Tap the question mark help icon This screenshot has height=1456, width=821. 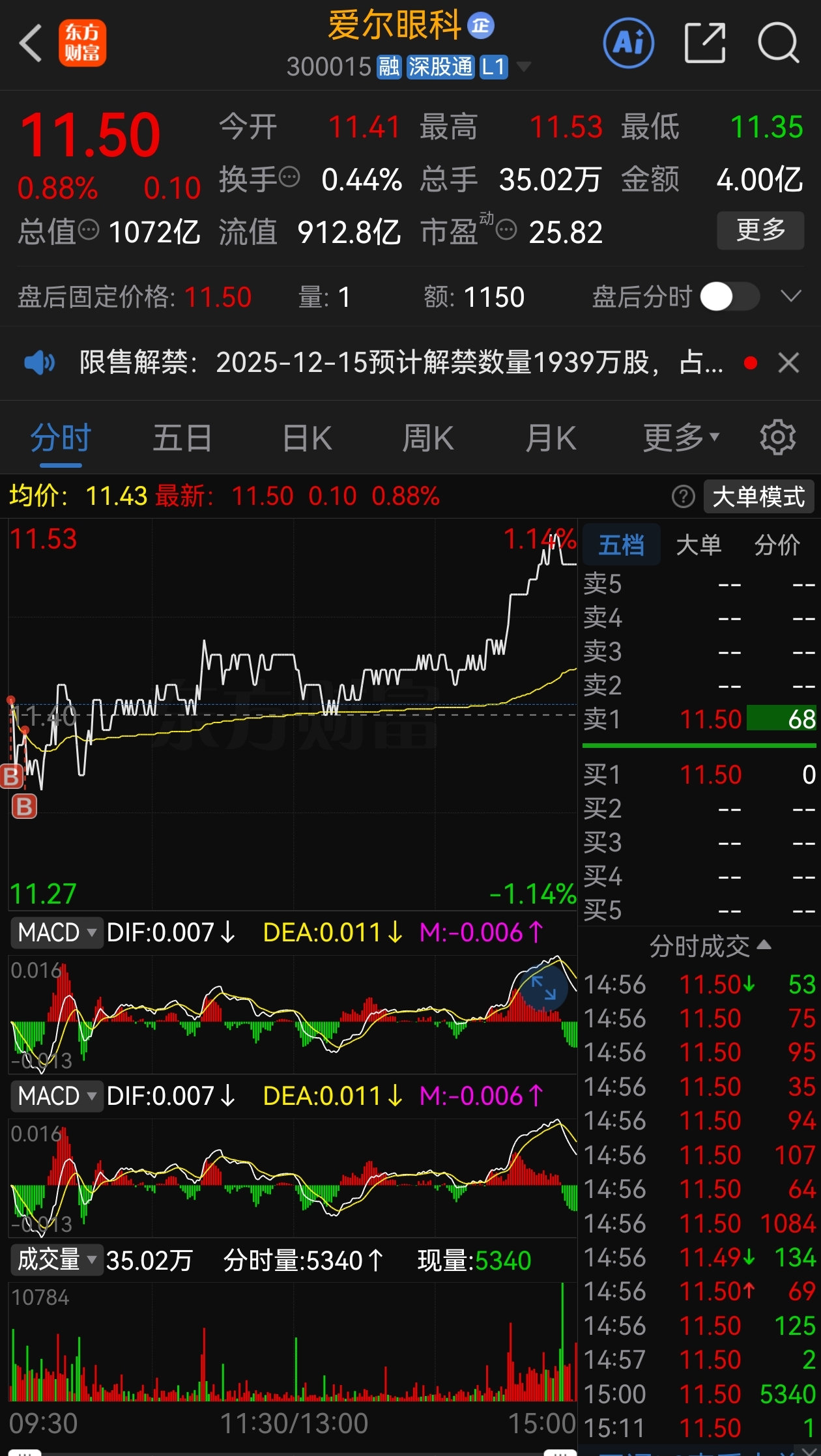pos(683,497)
